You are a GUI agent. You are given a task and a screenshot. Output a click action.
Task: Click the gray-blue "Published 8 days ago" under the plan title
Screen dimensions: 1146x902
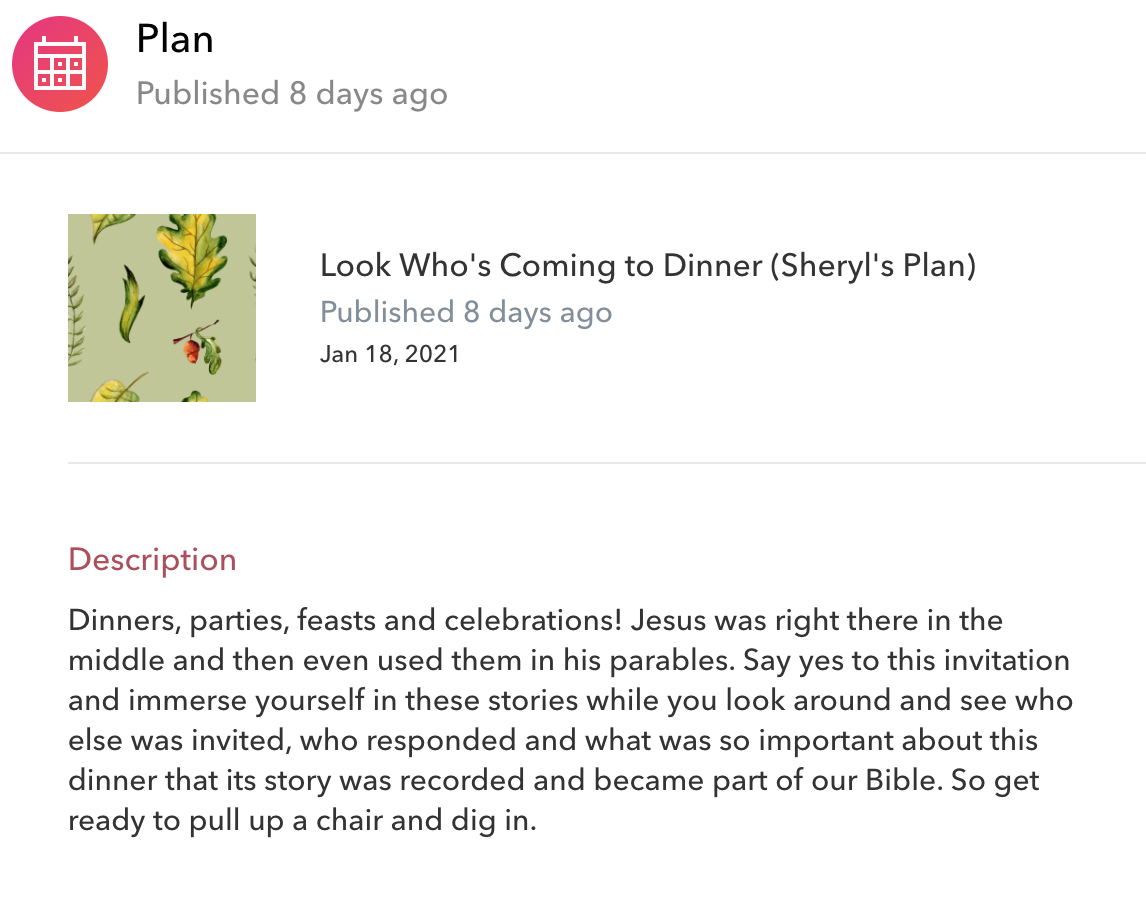(466, 312)
